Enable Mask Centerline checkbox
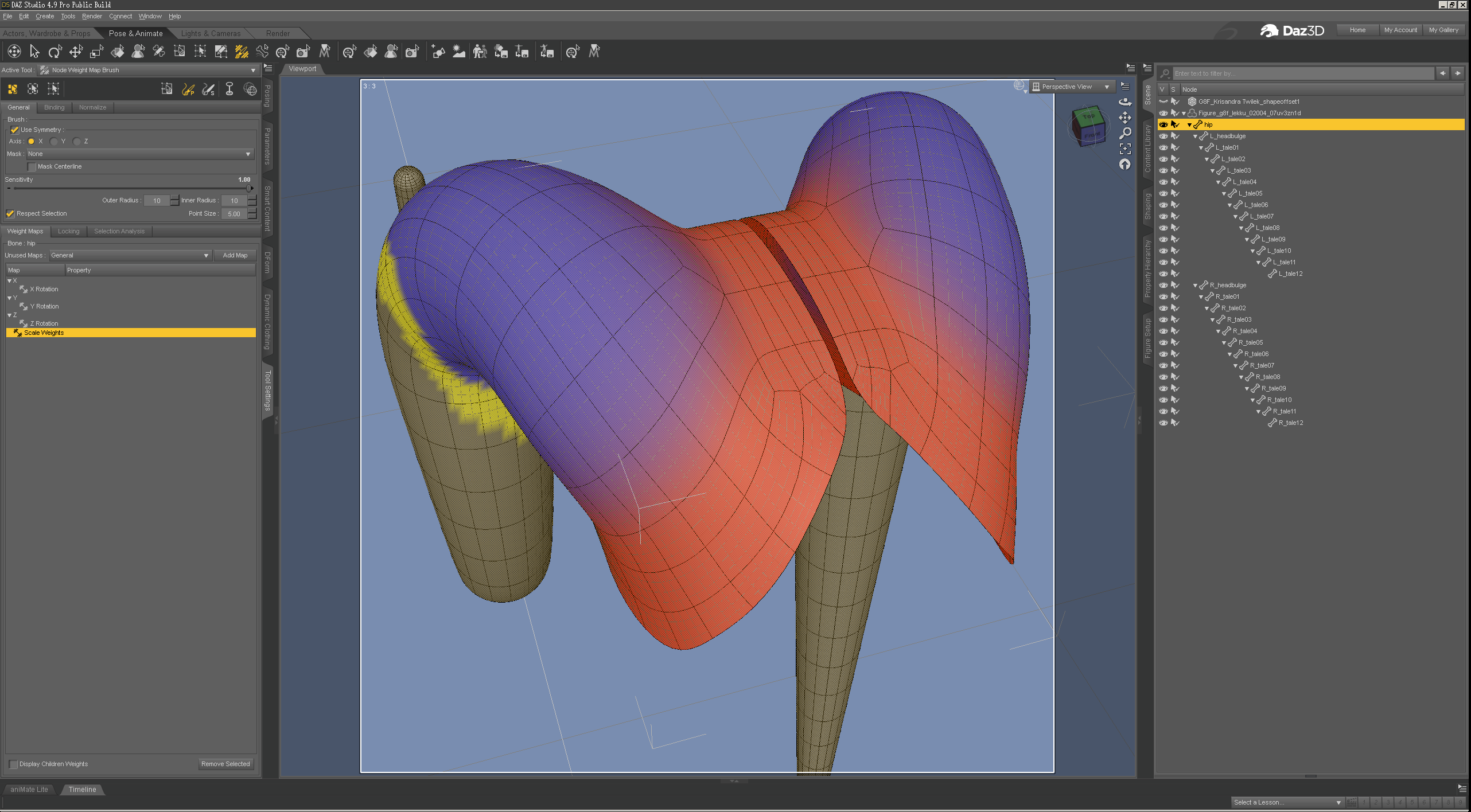 tap(32, 167)
